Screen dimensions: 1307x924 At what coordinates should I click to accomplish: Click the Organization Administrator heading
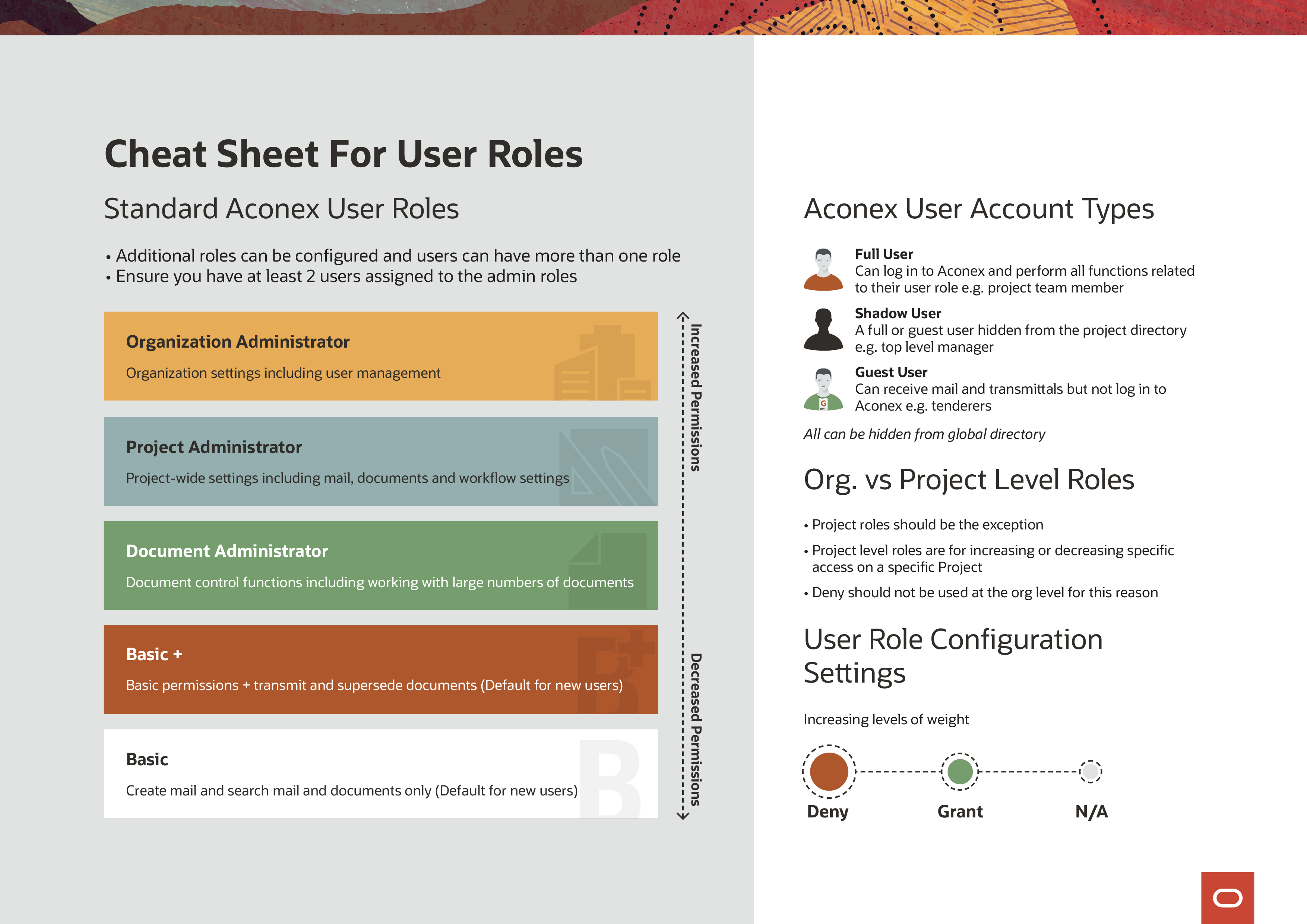click(237, 342)
